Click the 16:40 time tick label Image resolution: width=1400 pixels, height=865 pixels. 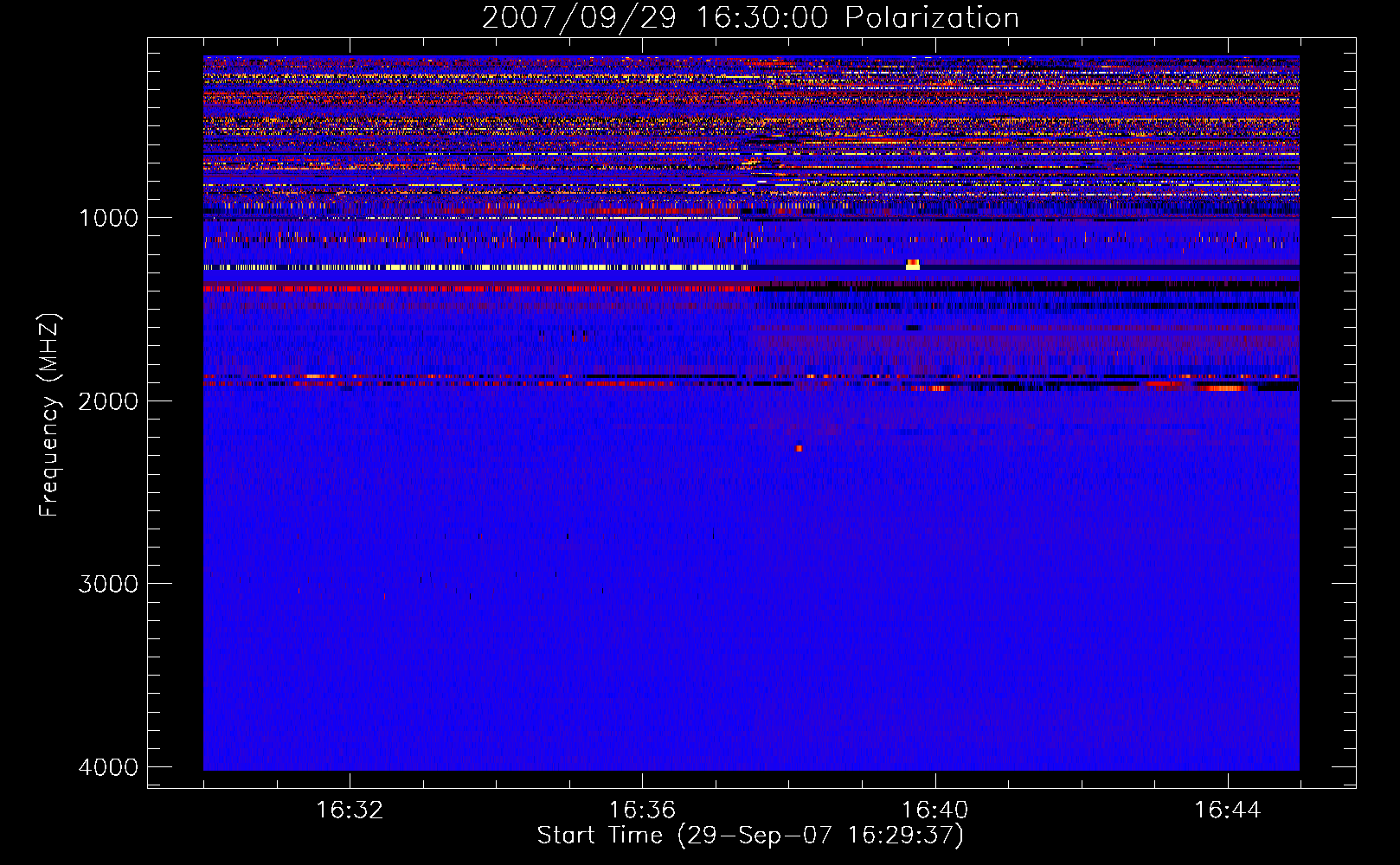point(935,811)
